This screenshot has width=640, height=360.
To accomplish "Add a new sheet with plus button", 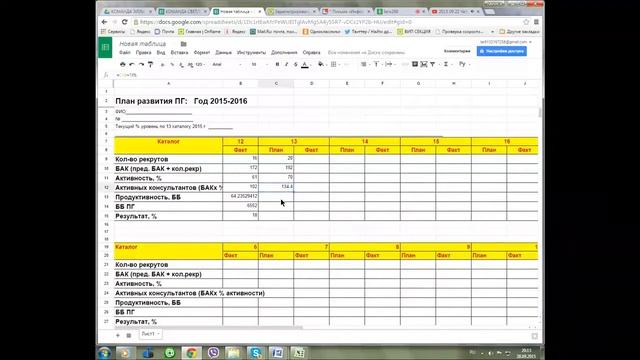I will tap(118, 335).
